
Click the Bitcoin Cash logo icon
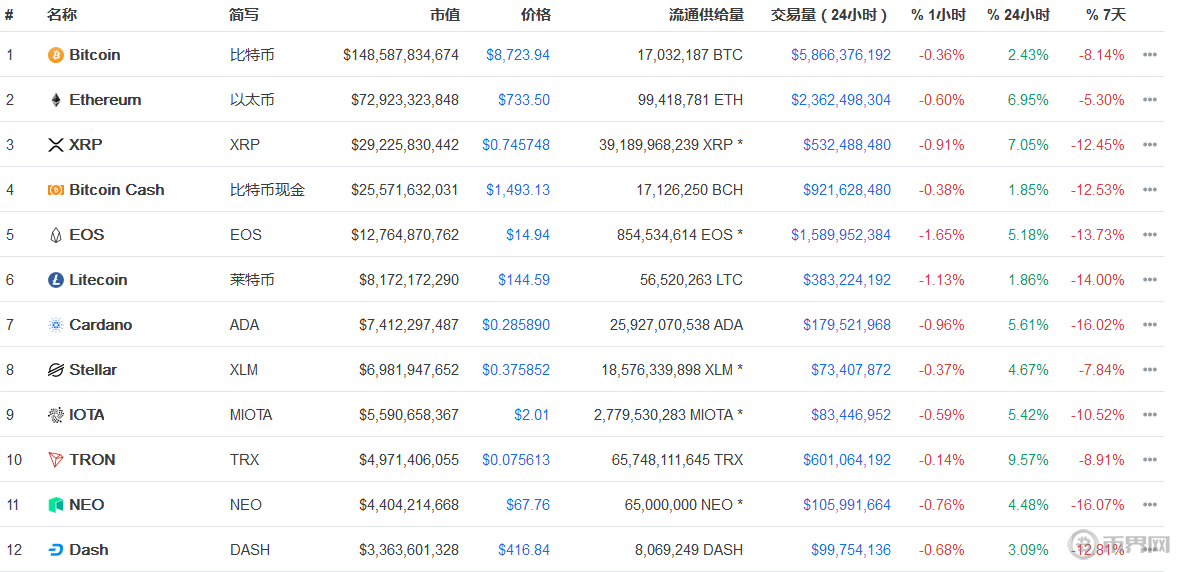point(56,190)
